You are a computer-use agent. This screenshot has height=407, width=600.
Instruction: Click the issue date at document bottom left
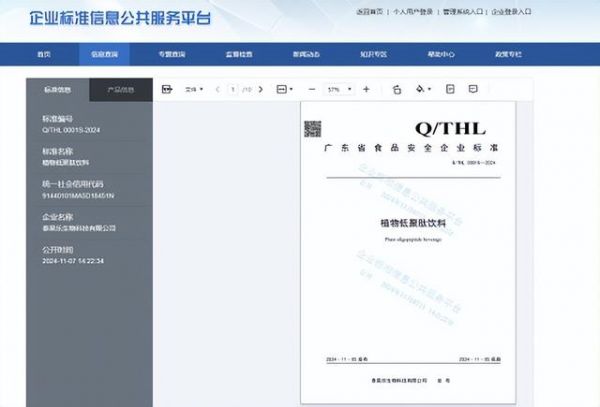pyautogui.click(x=347, y=359)
